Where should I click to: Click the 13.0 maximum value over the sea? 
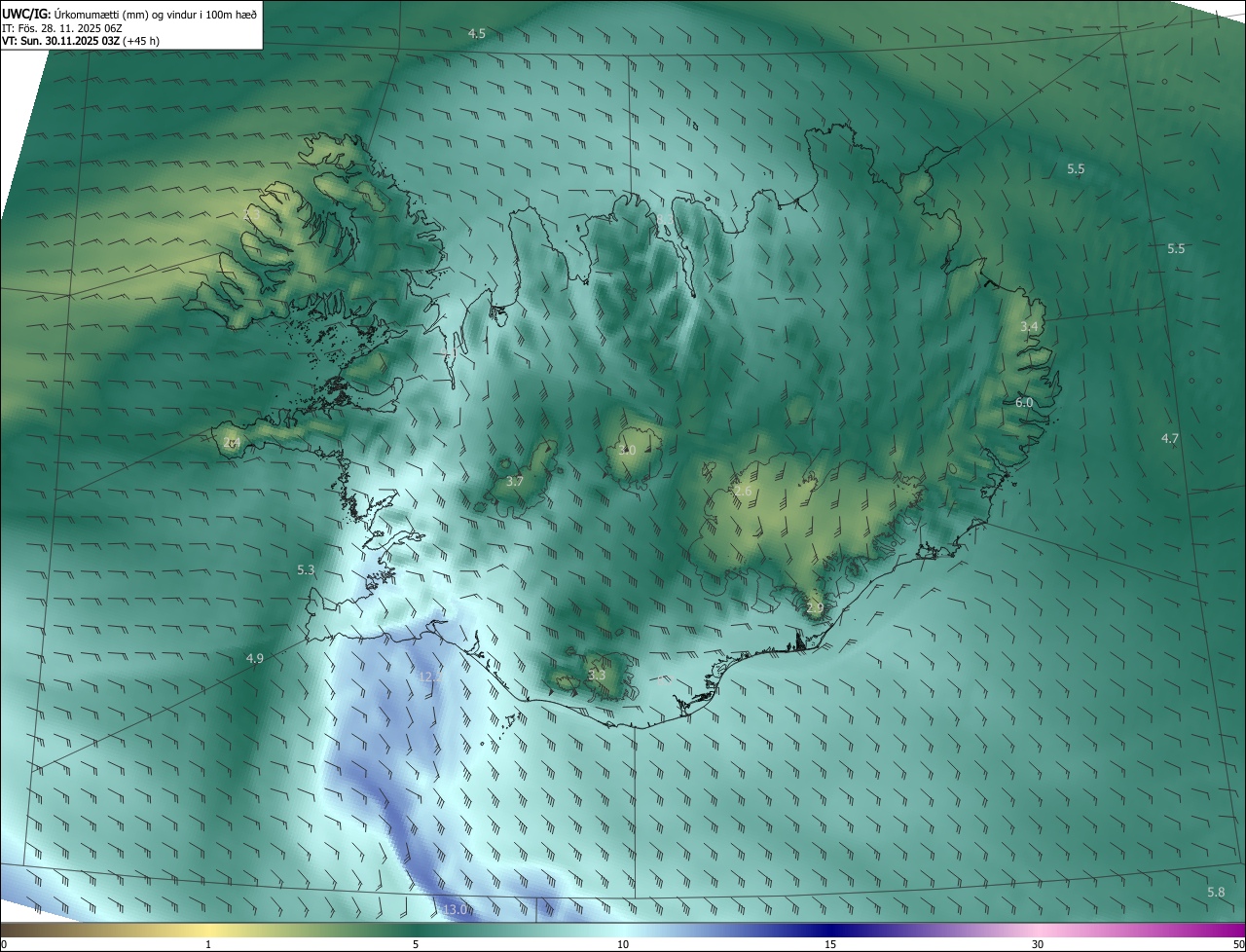click(456, 909)
